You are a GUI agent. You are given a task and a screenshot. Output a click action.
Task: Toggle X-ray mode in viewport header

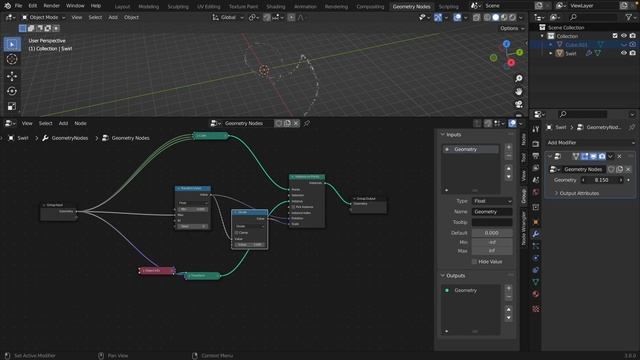(x=476, y=18)
